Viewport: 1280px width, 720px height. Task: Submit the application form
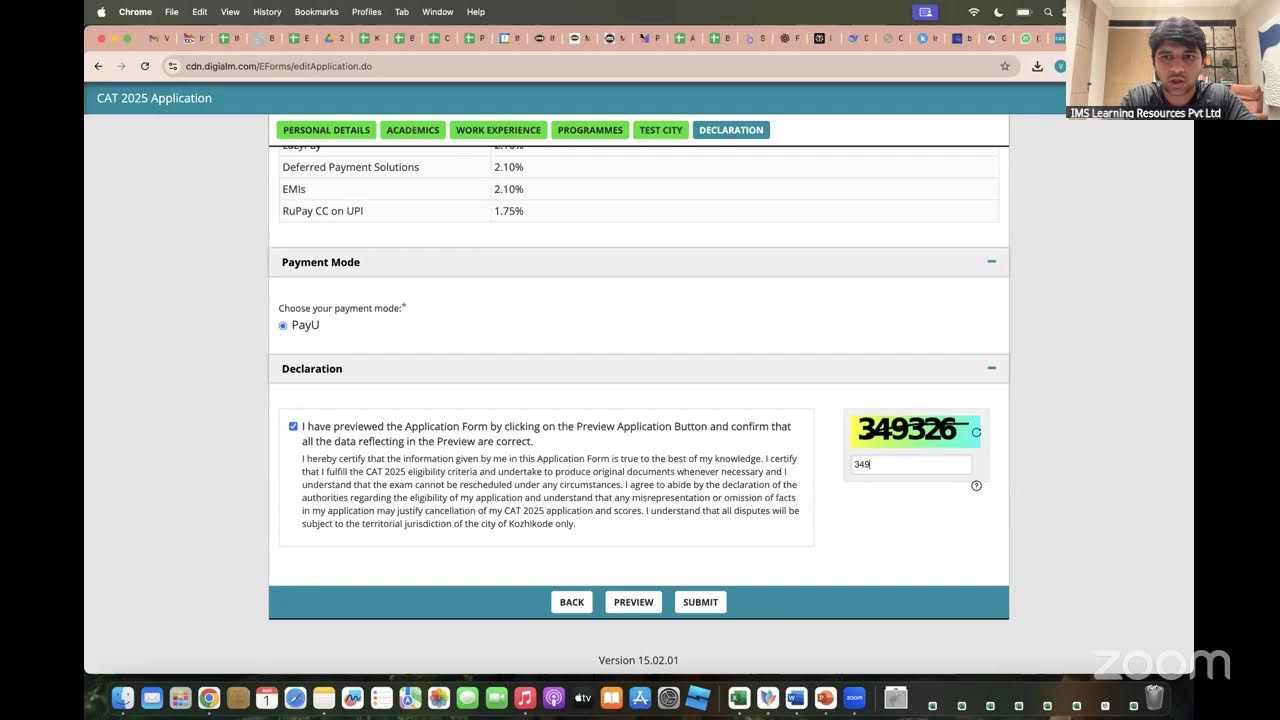[700, 602]
